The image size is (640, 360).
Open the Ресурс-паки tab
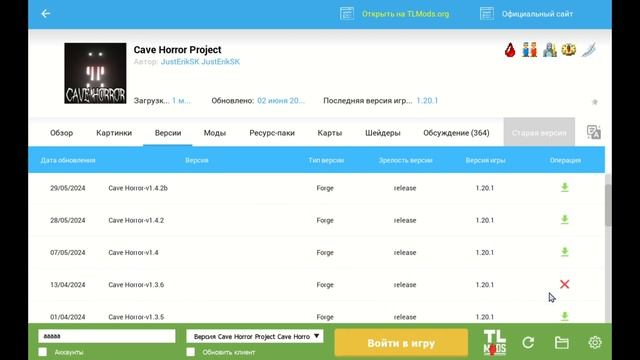click(272, 133)
